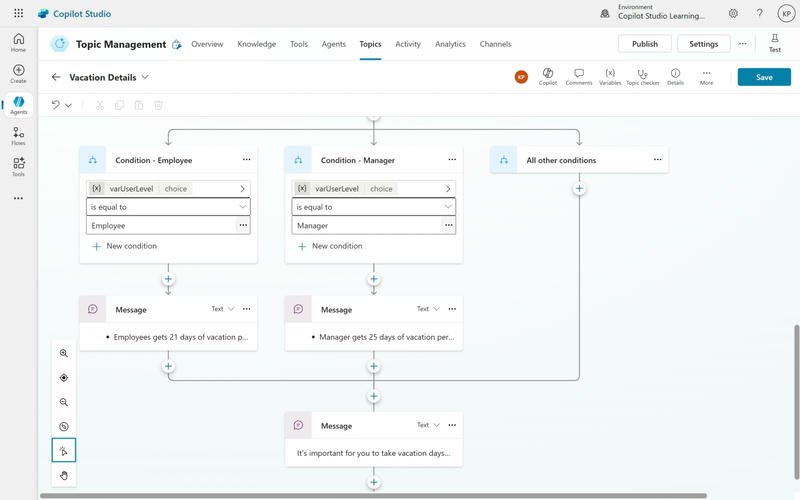Click the Employee value input field
Image resolution: width=800 pixels, height=500 pixels.
pyautogui.click(x=160, y=226)
